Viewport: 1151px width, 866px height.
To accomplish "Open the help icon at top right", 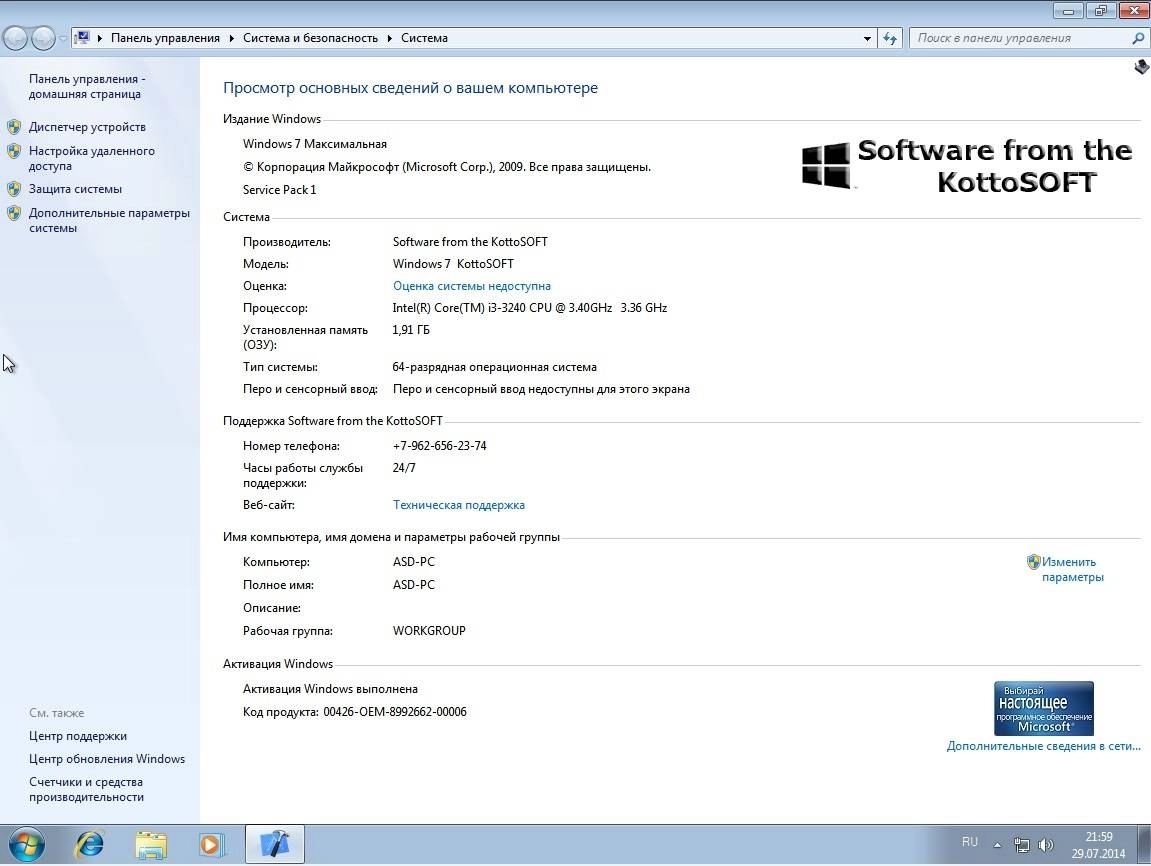I will 1141,67.
